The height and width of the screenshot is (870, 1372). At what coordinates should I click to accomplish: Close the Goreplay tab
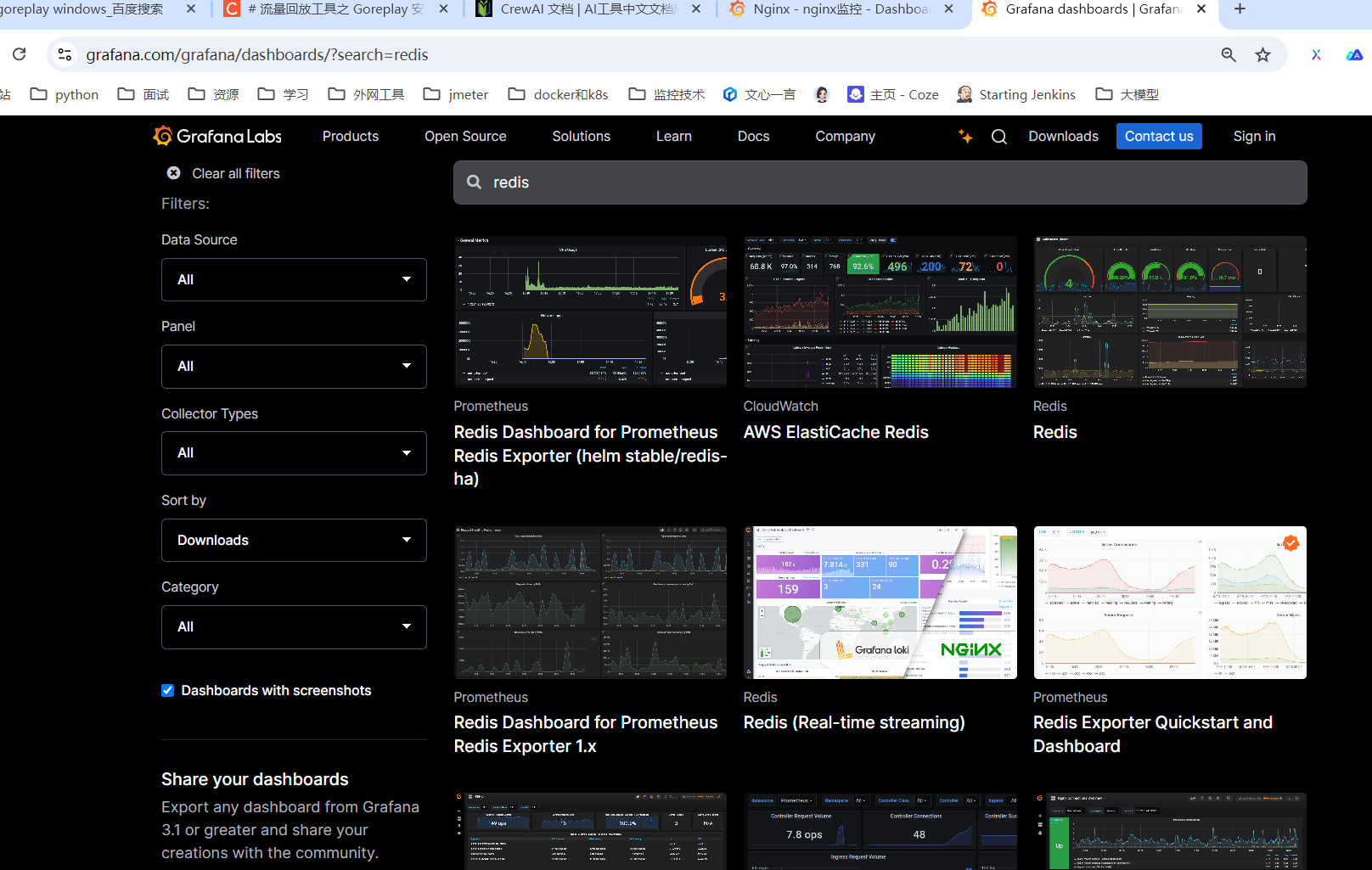coord(444,9)
